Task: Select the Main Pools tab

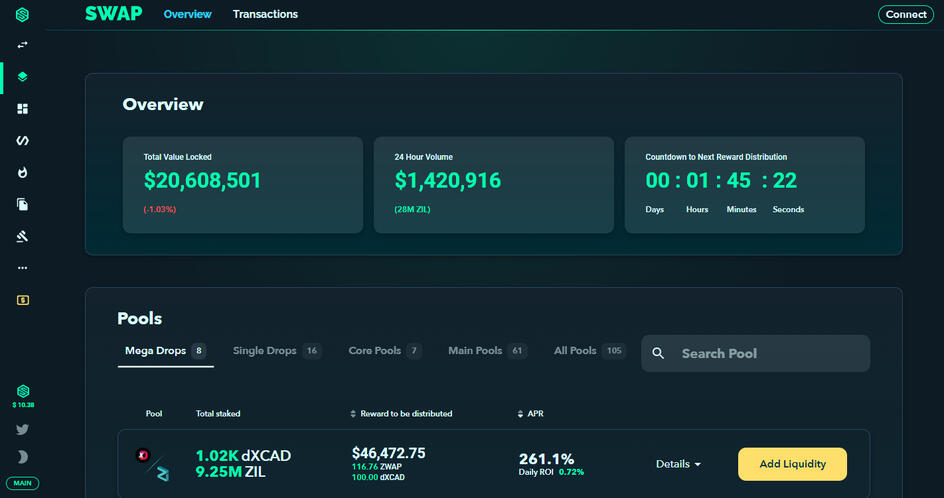Action: click(488, 350)
